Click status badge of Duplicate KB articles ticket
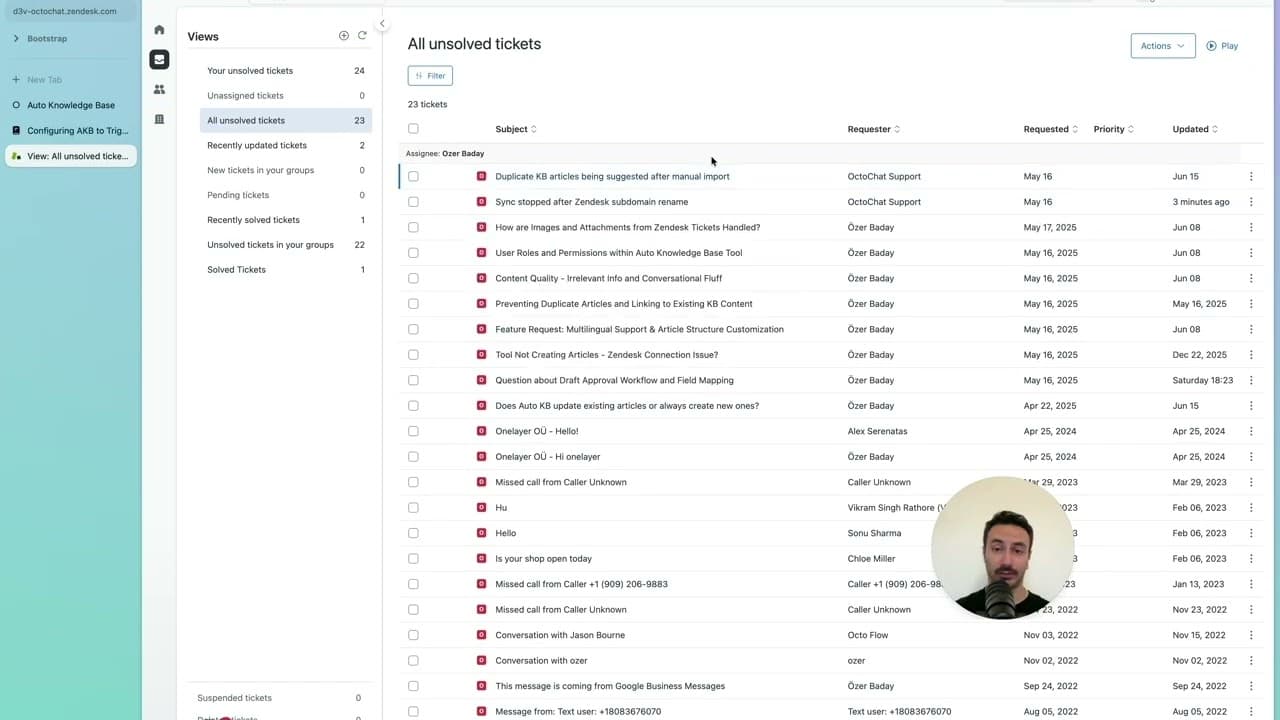 click(x=481, y=176)
